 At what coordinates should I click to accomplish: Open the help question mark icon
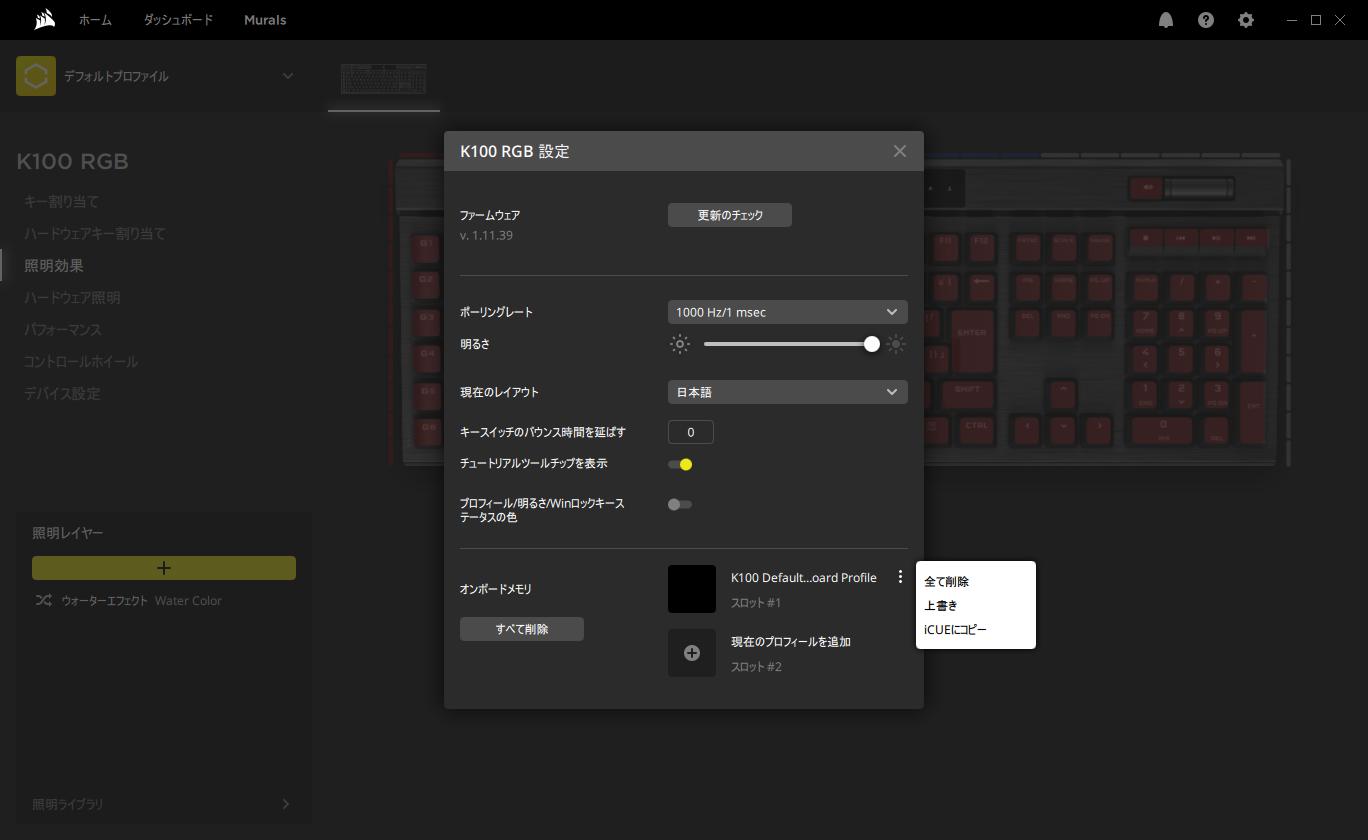click(1206, 20)
